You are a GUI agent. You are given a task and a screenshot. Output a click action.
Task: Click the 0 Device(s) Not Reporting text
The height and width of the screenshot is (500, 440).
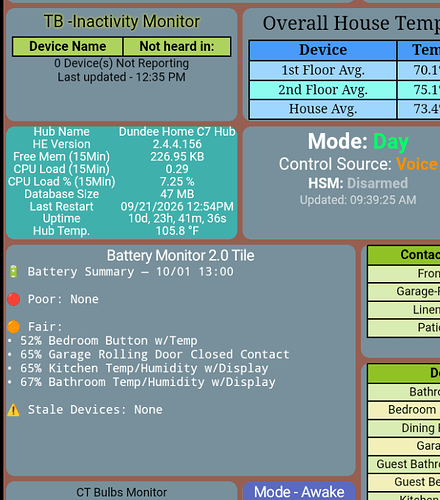122,63
